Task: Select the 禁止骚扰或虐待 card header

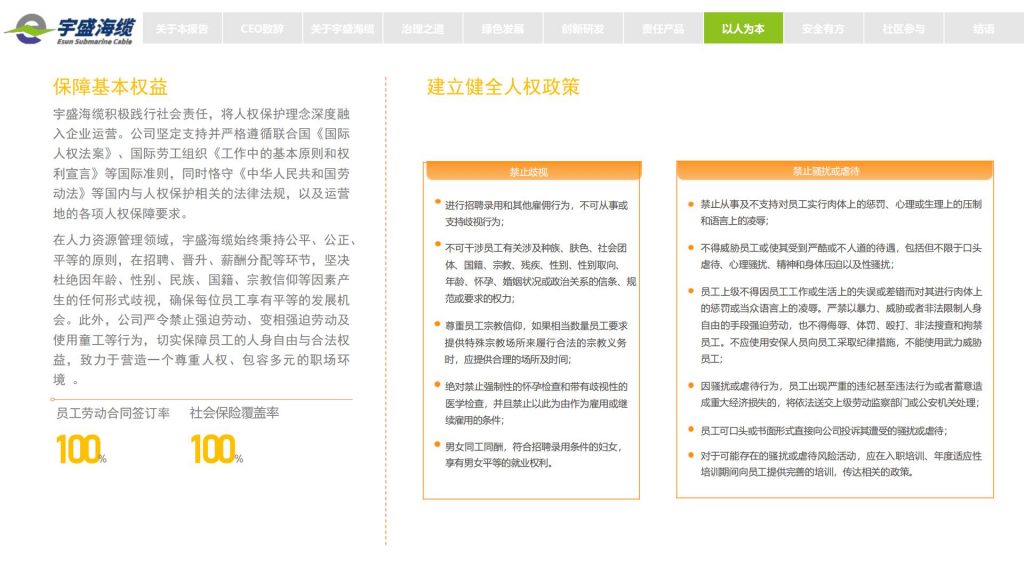Action: tap(834, 171)
